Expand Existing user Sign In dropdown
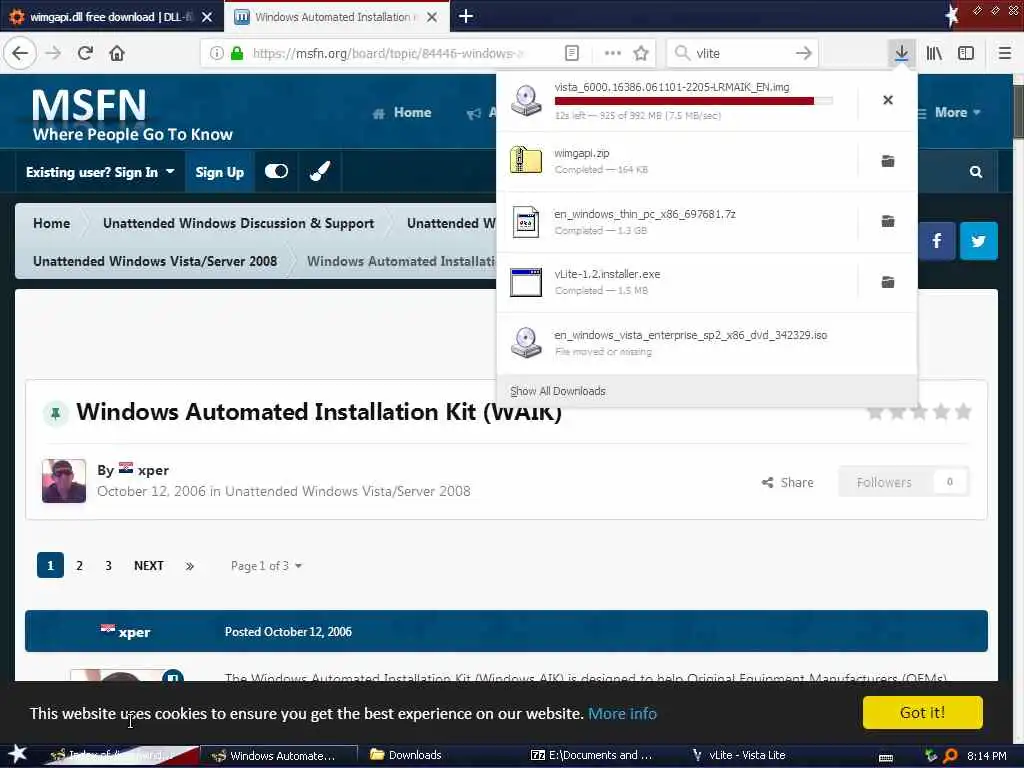This screenshot has width=1024, height=768. coord(100,172)
